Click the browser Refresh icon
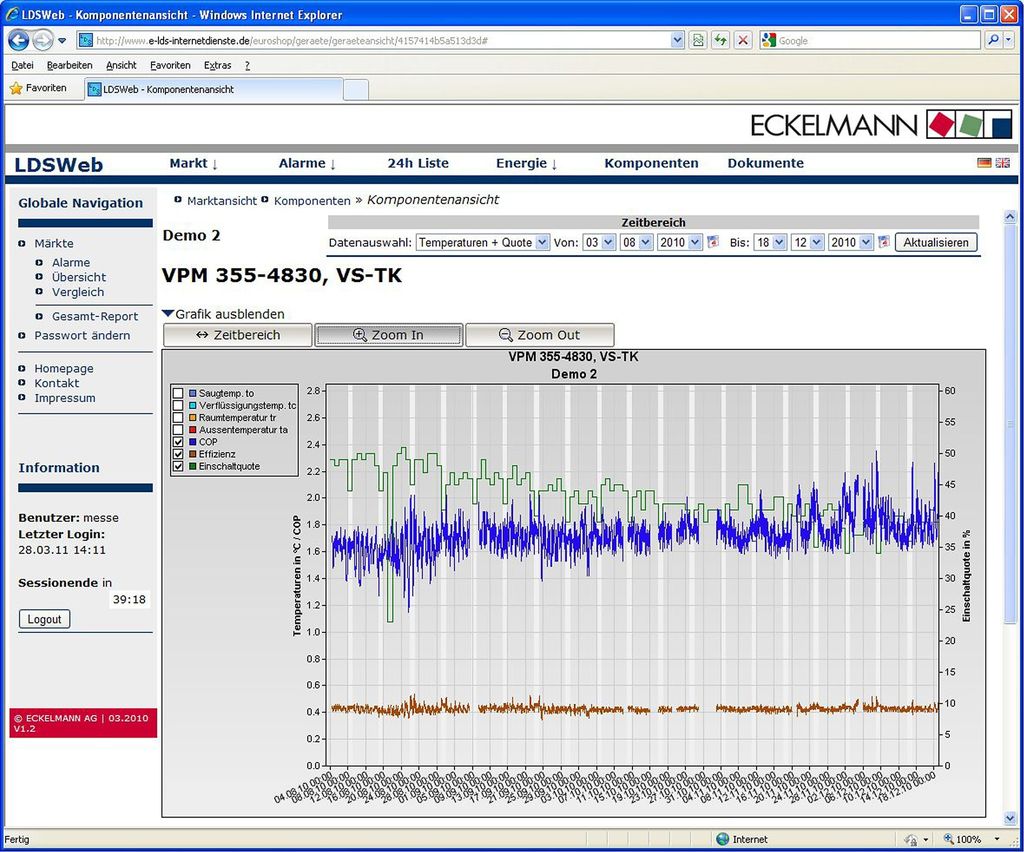This screenshot has width=1024, height=852. click(x=720, y=40)
